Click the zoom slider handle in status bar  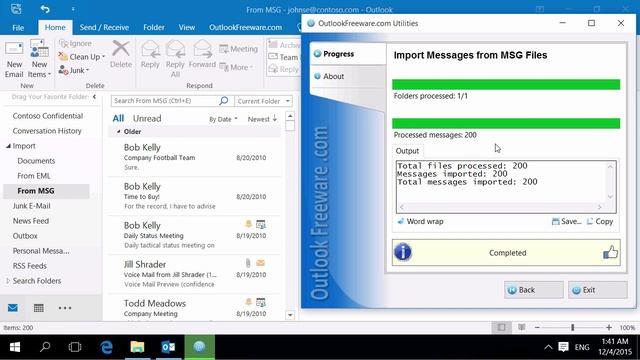tap(573, 327)
